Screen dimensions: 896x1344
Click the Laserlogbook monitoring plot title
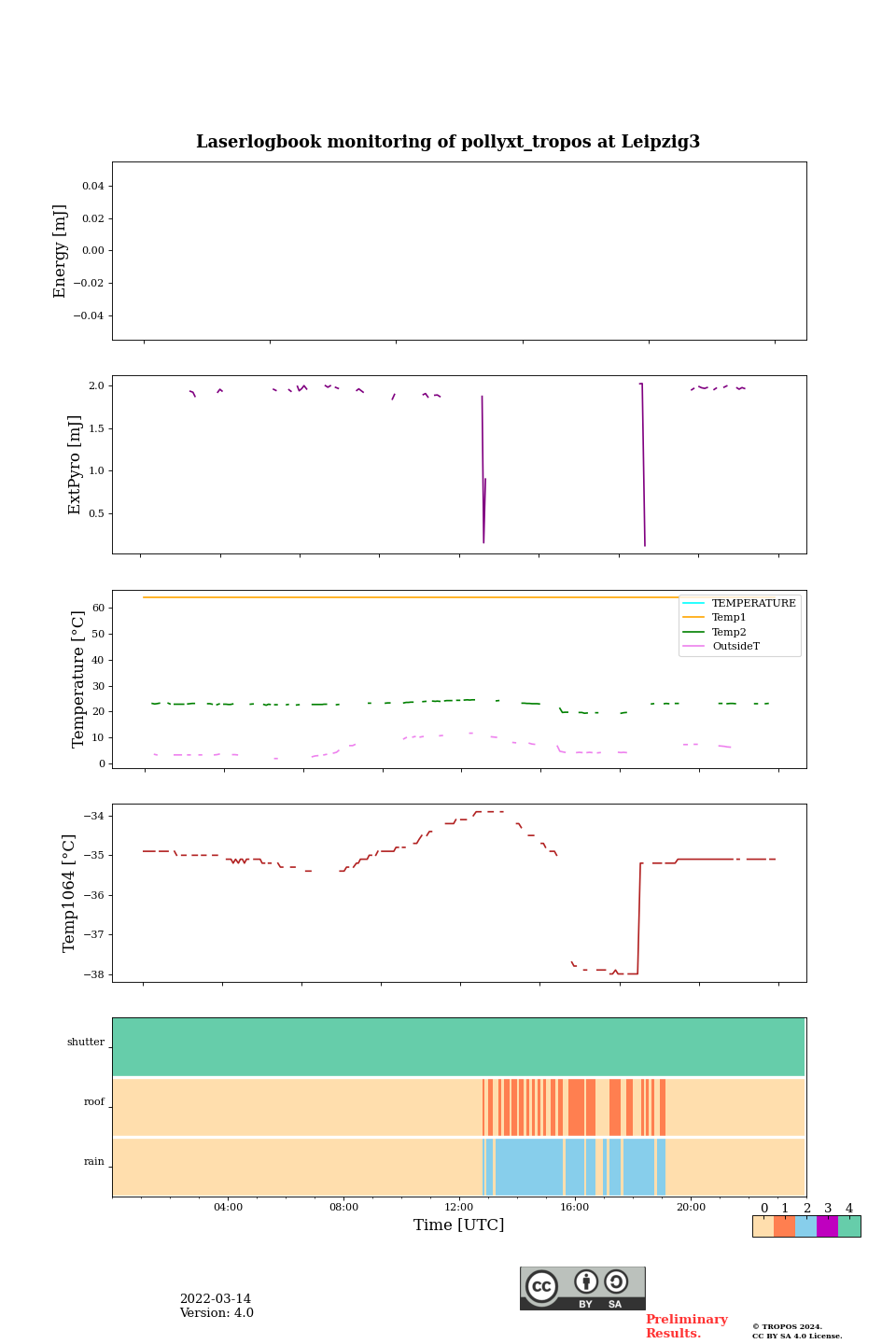(448, 142)
